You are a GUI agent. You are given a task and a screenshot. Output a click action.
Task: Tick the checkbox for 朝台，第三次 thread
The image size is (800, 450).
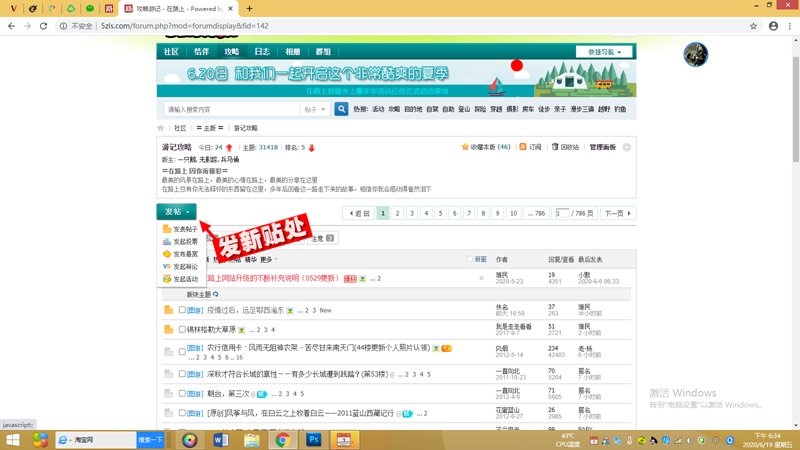[182, 393]
